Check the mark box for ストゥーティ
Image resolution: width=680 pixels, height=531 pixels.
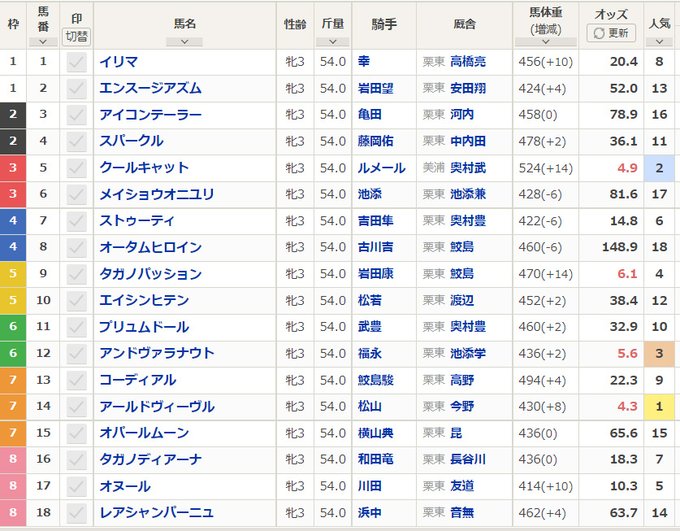click(76, 221)
